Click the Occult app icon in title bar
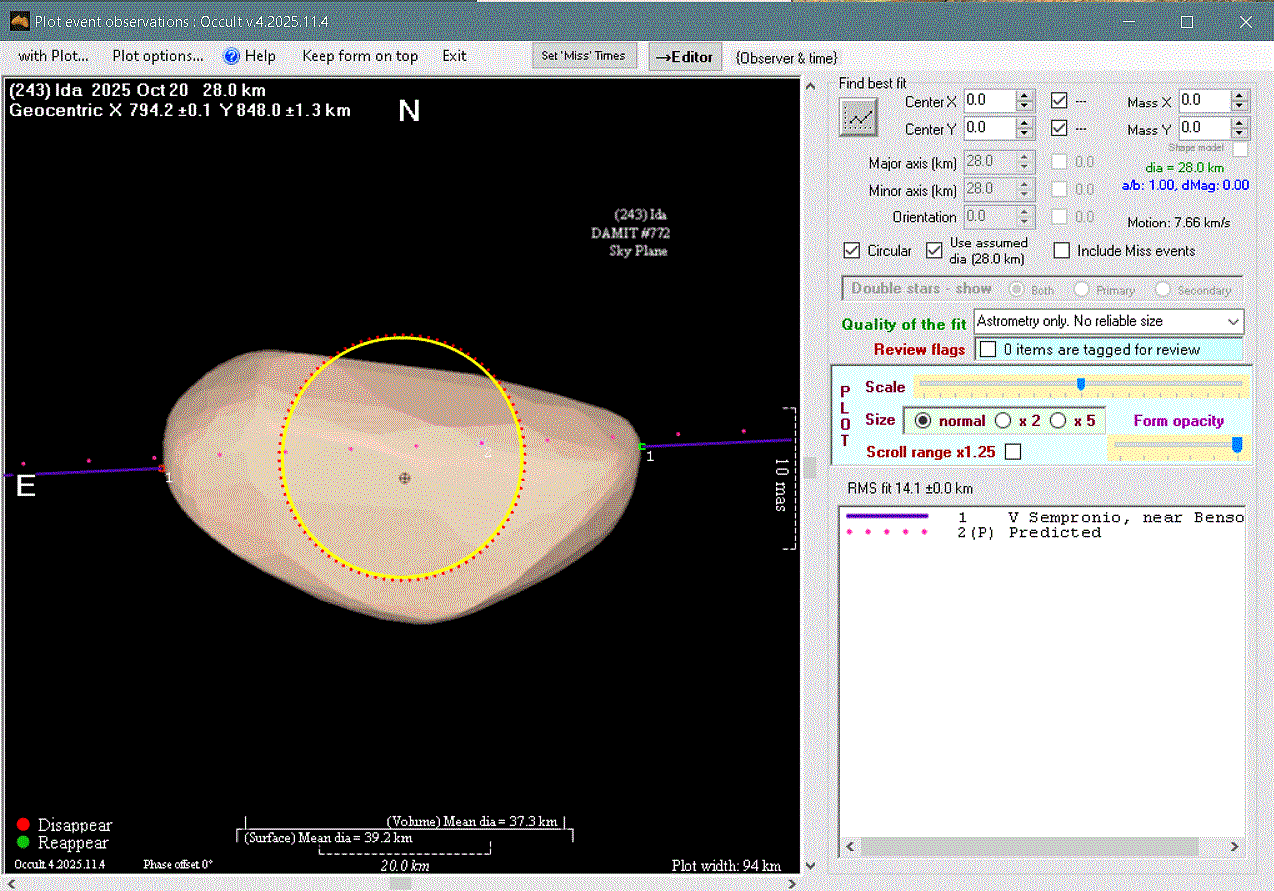Image resolution: width=1274 pixels, height=891 pixels. point(19,21)
